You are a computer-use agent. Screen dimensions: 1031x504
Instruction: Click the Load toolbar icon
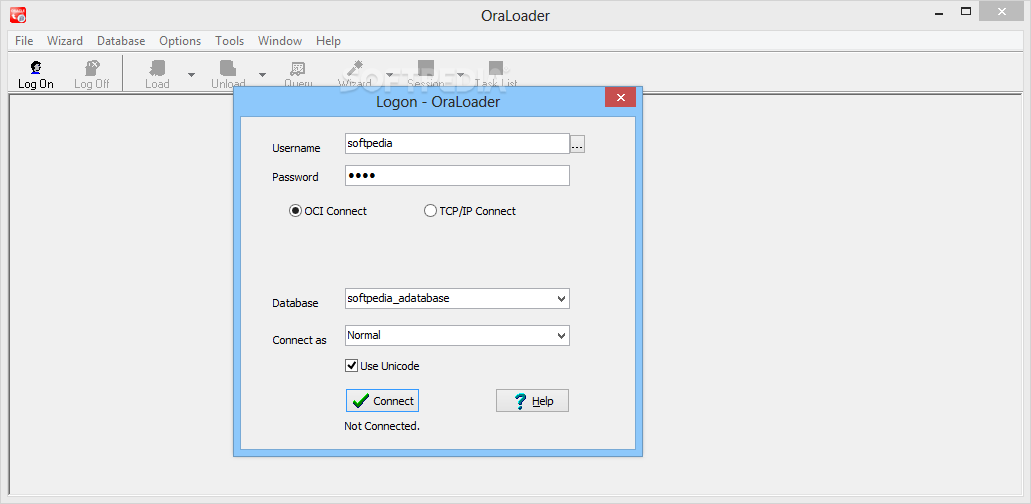tap(157, 74)
